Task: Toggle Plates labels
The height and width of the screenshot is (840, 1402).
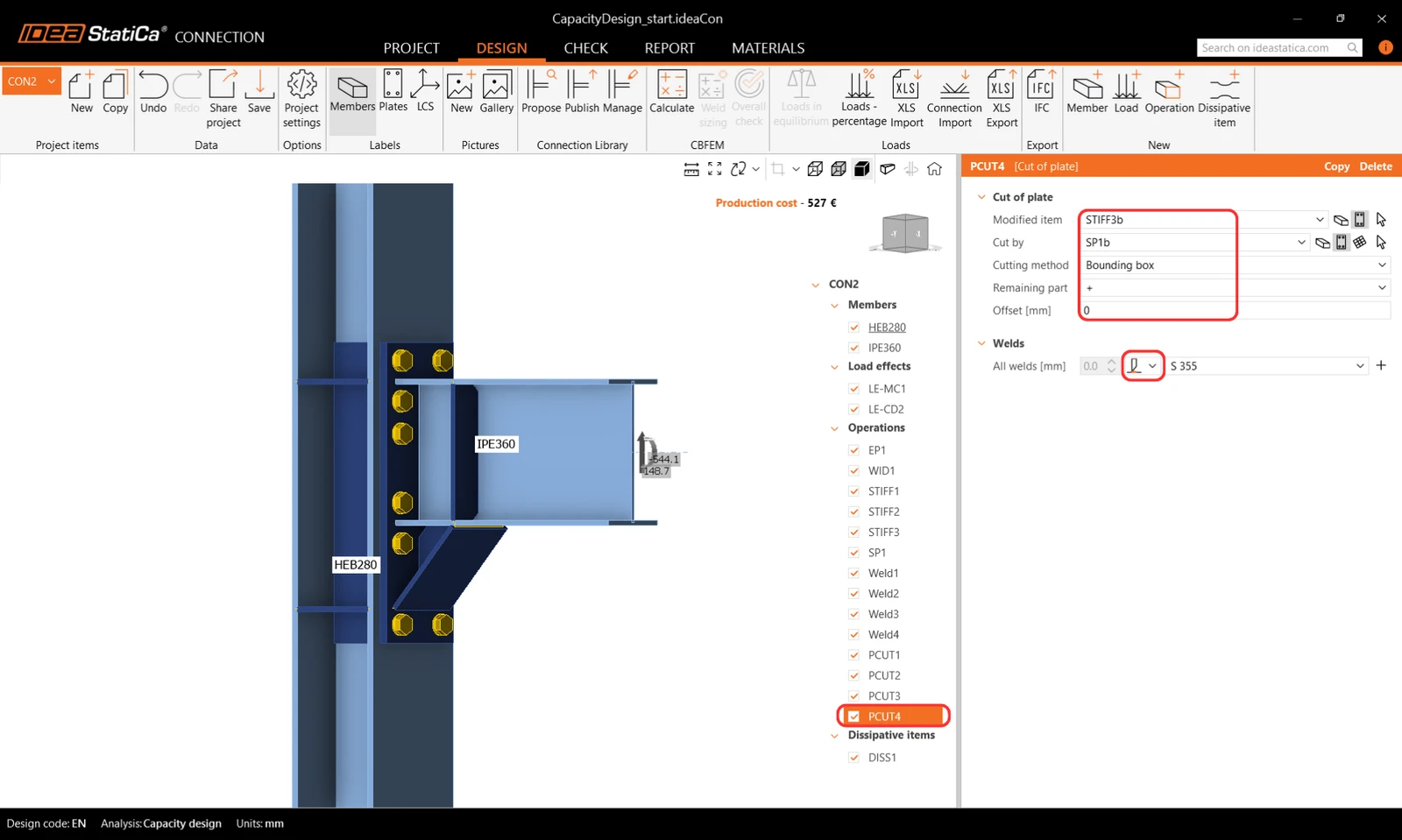Action: point(393,92)
